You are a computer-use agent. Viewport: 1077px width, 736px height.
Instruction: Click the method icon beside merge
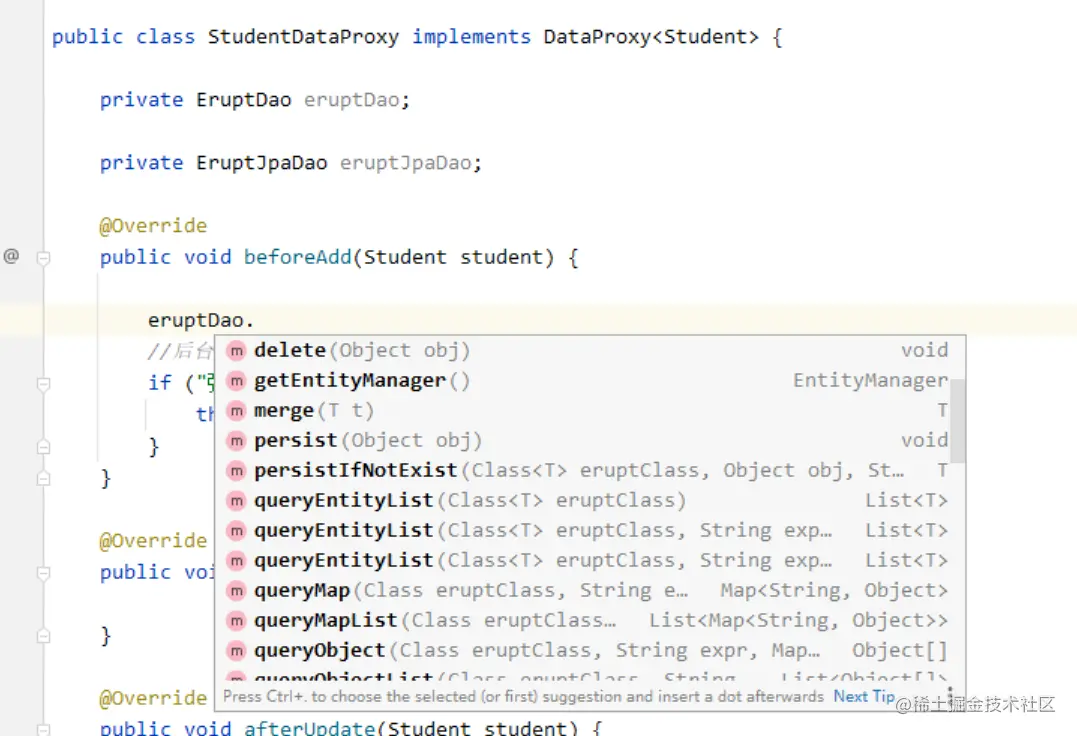236,411
